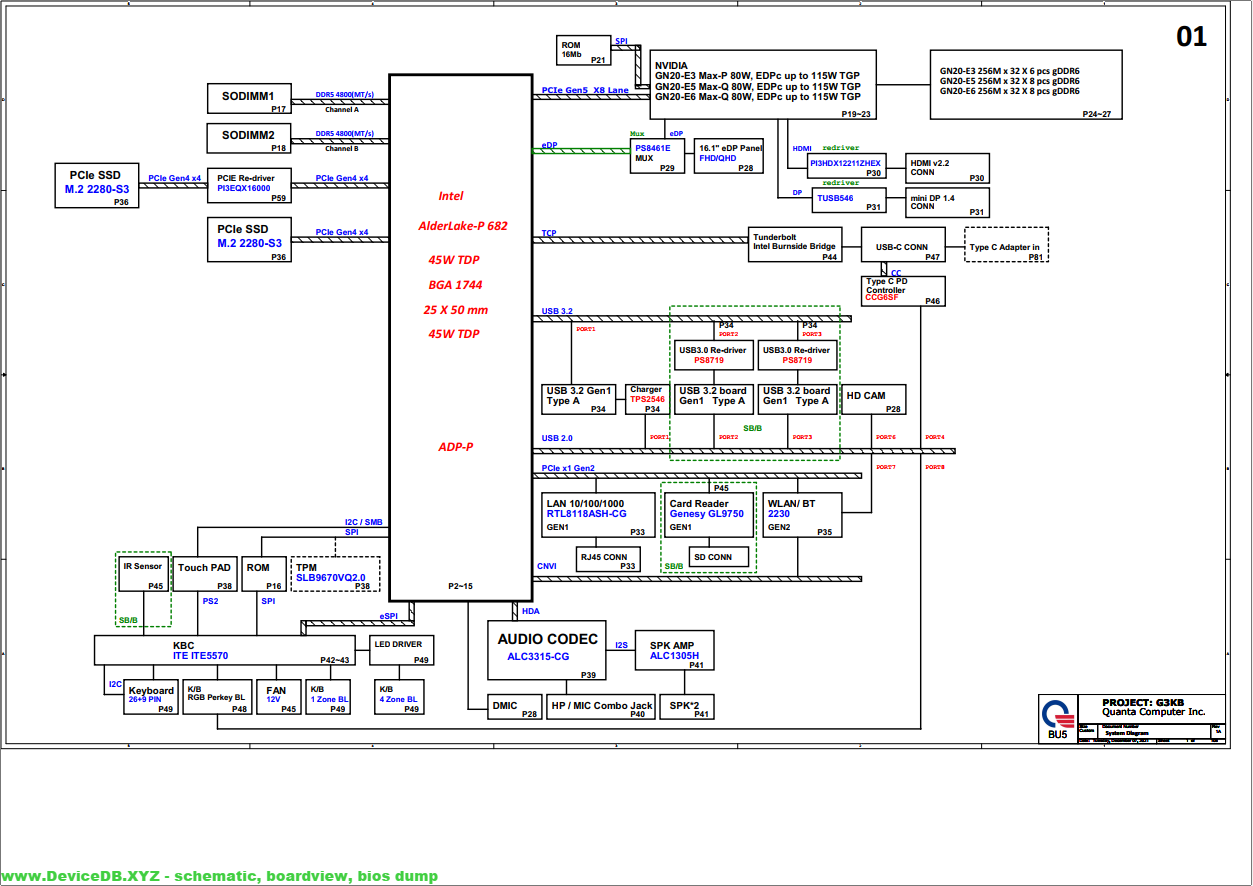Screen dimensions: 1253x886
Task: Click the Intel Burnside Bridge block
Action: click(x=795, y=245)
